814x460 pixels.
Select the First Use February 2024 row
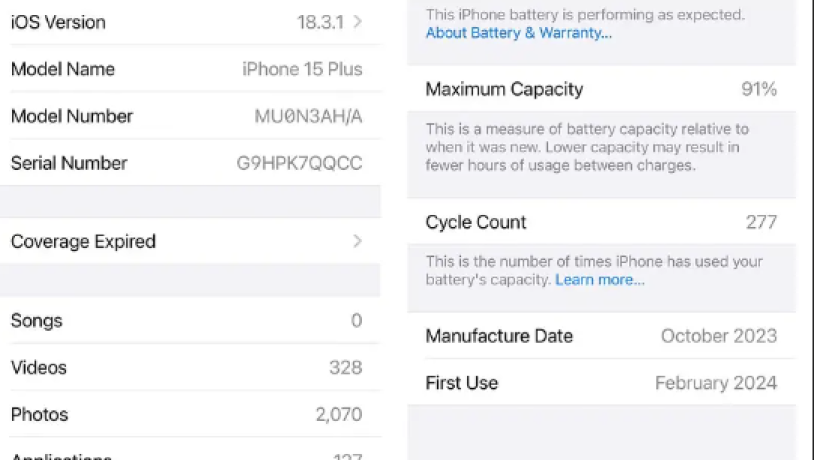click(x=601, y=383)
